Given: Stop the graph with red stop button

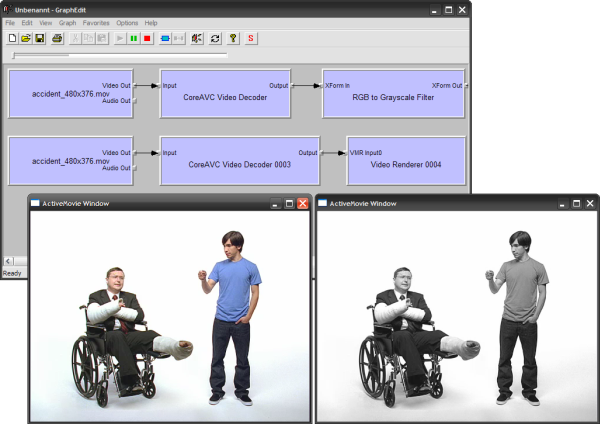Looking at the screenshot, I should click(x=147, y=38).
